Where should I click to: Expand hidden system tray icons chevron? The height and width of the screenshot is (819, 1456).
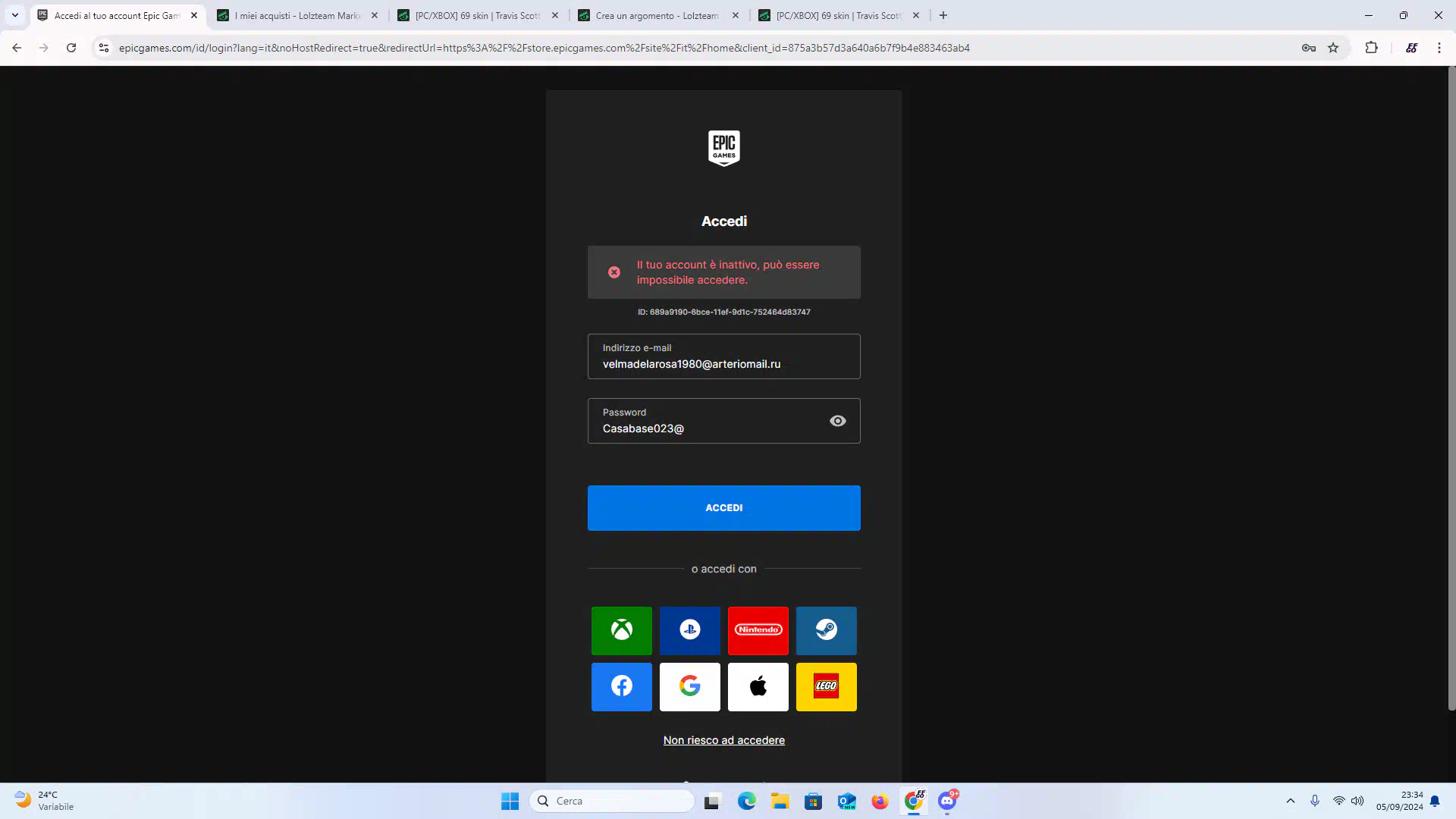click(1290, 801)
